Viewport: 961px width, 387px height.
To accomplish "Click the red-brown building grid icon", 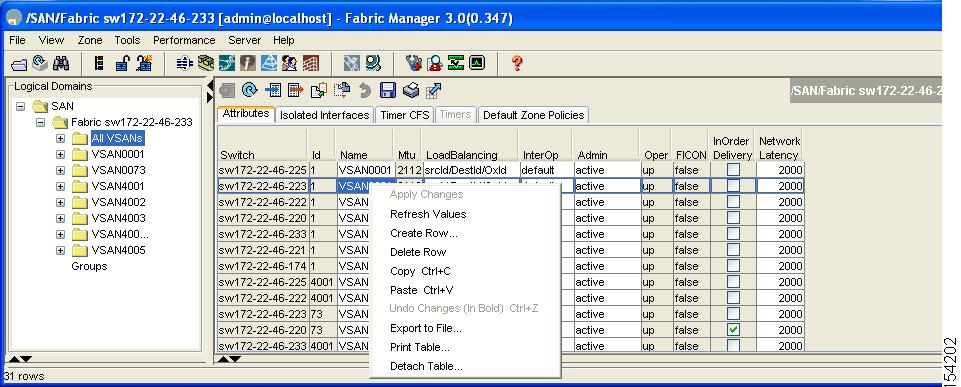I will (311, 63).
